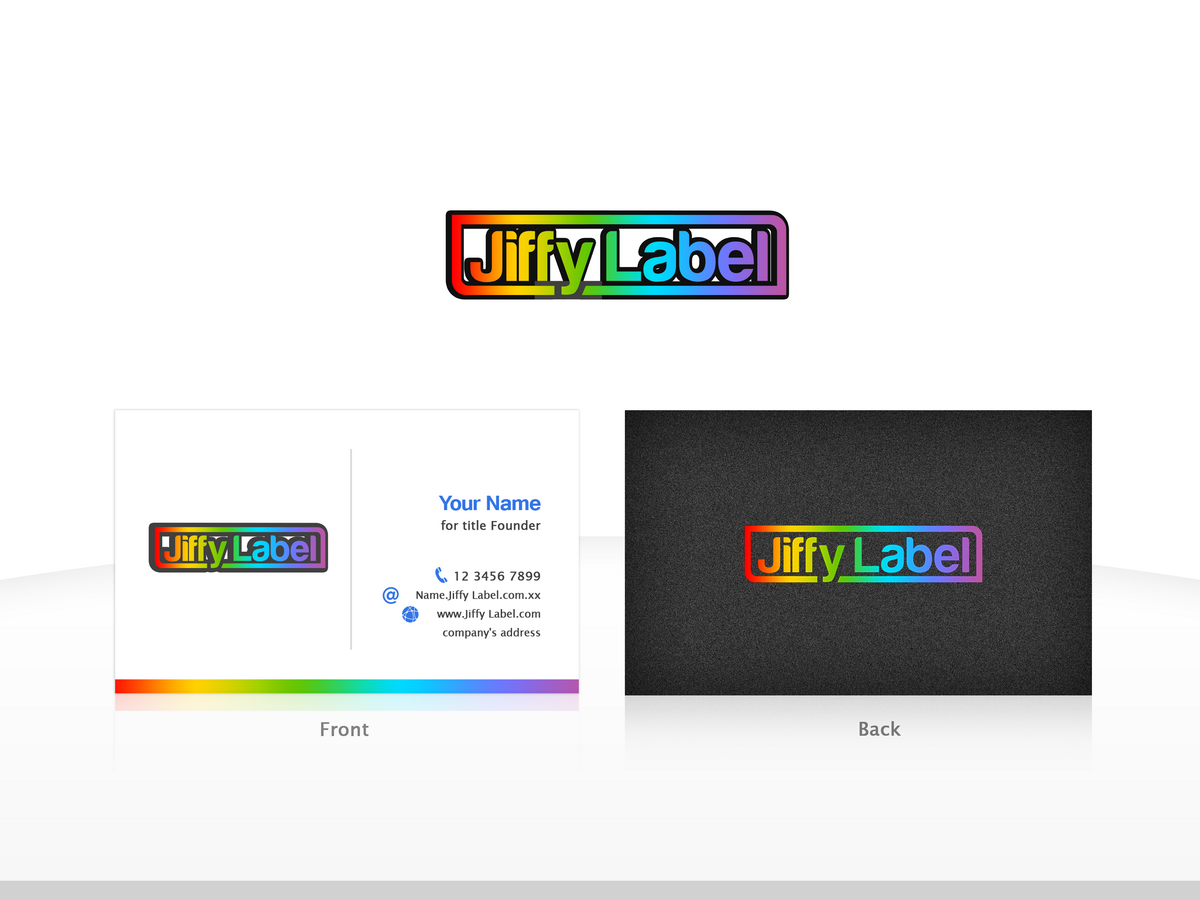Click the blue phone icon
This screenshot has height=900, width=1200.
(440, 575)
